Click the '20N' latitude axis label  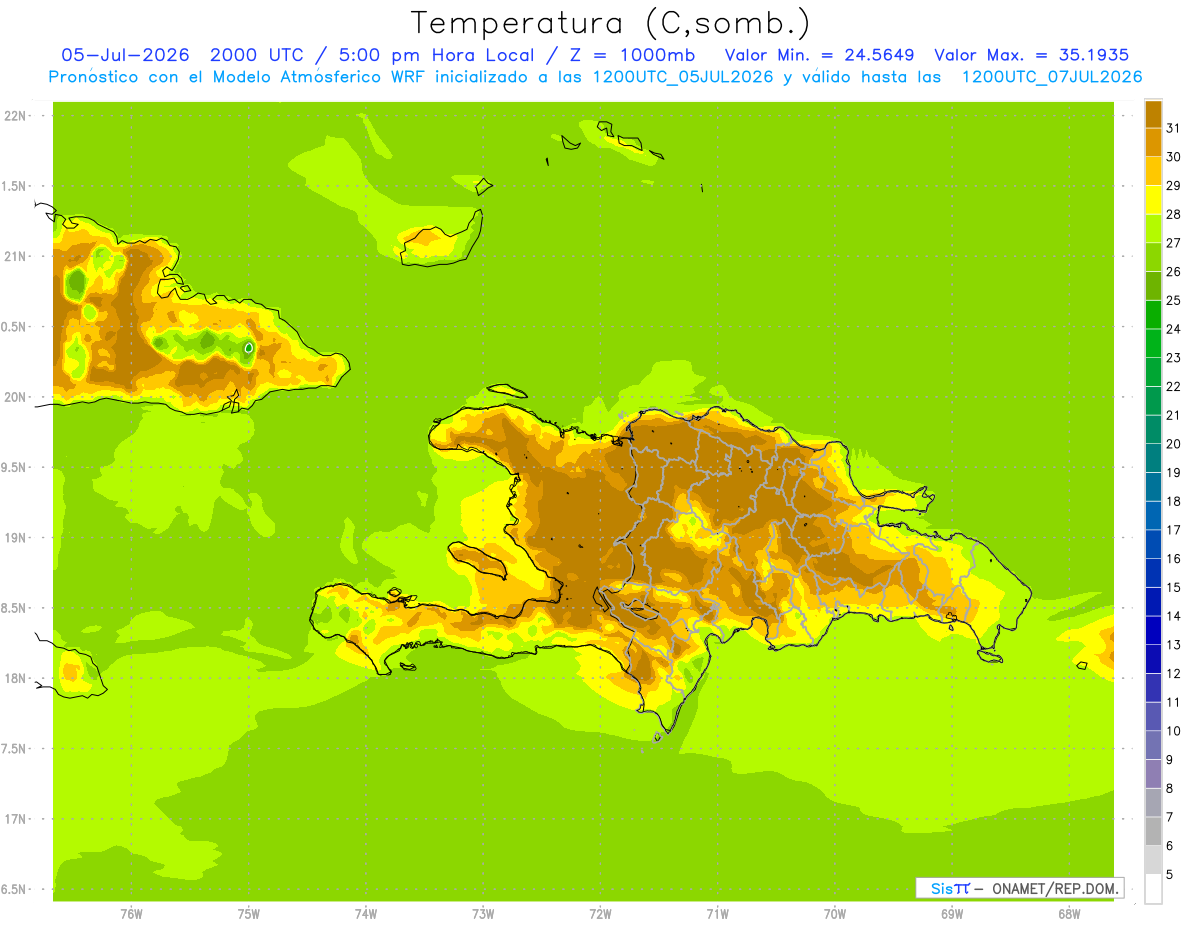pyautogui.click(x=14, y=397)
